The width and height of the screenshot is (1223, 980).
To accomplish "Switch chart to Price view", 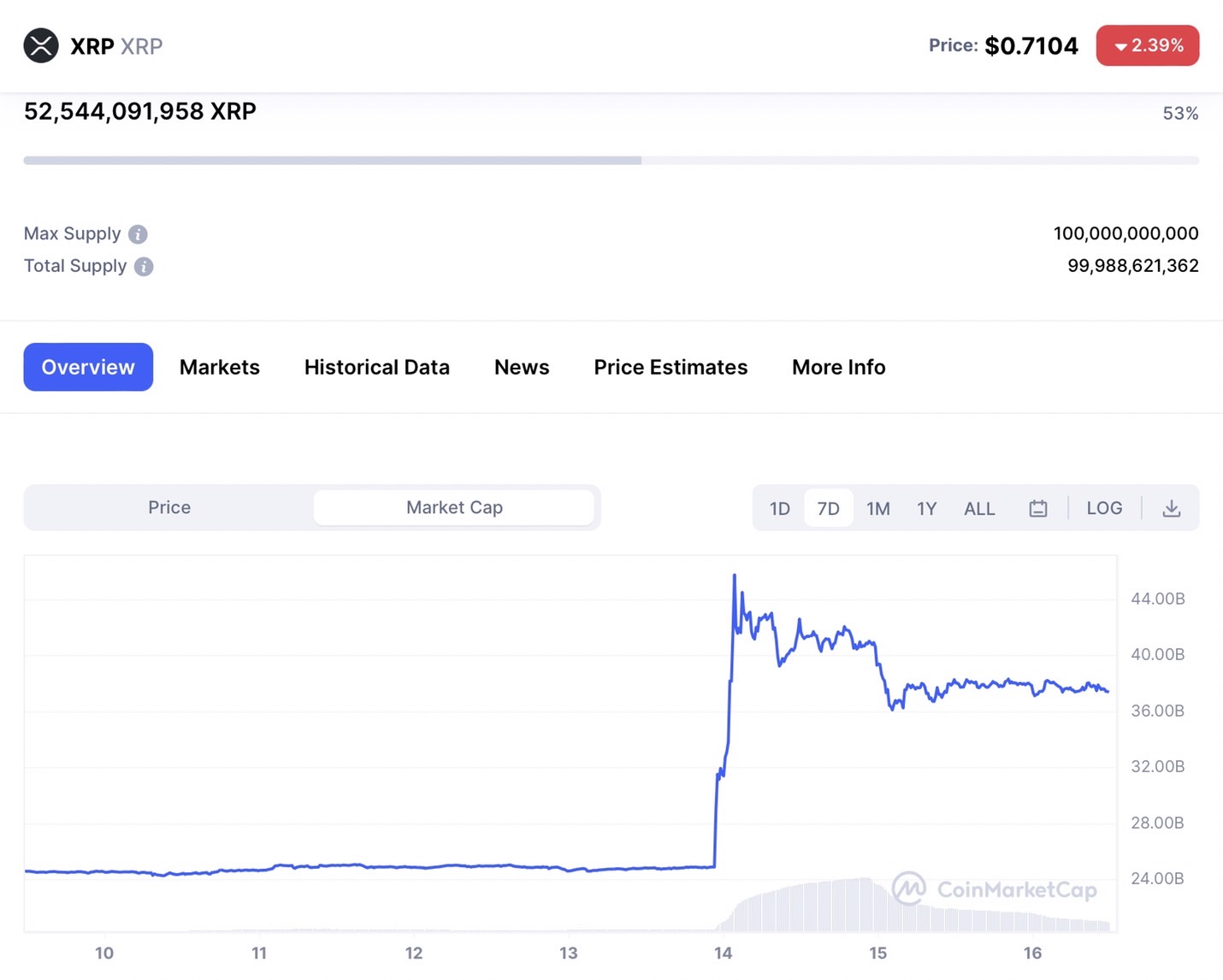I will (169, 507).
